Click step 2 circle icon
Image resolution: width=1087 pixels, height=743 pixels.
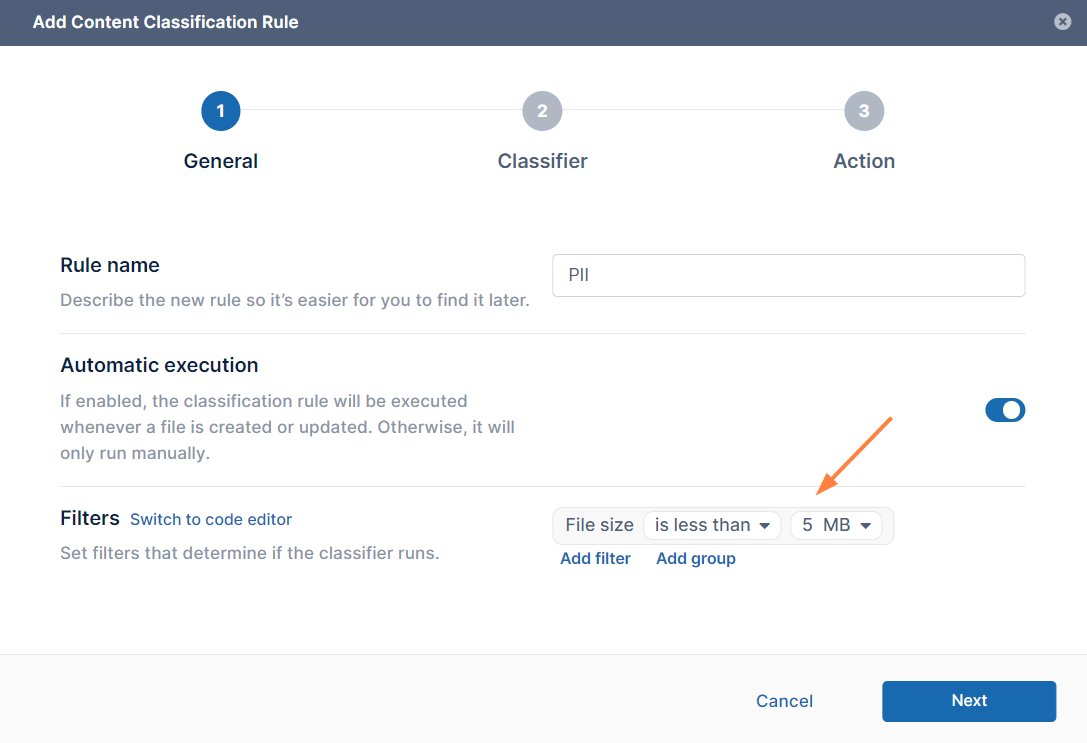pyautogui.click(x=542, y=111)
